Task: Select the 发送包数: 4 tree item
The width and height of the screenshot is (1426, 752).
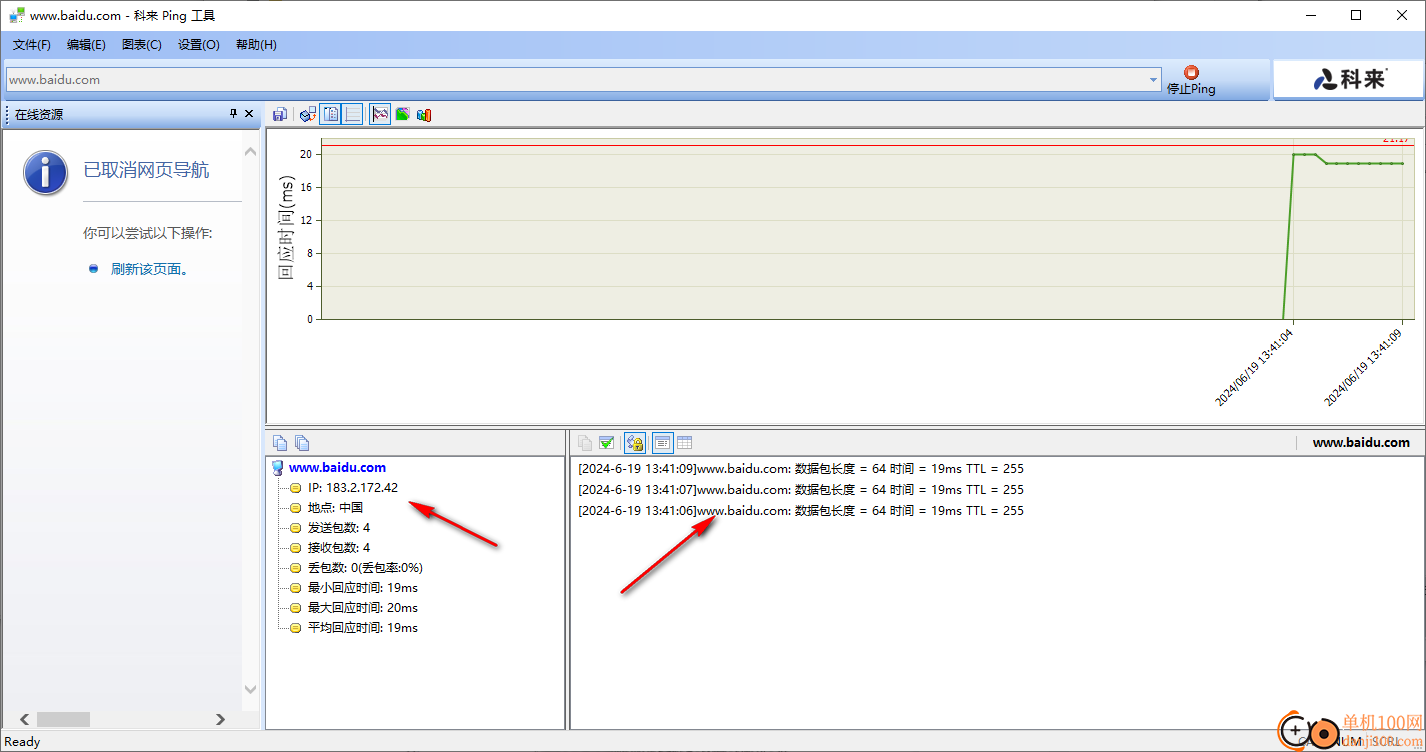Action: tap(339, 528)
